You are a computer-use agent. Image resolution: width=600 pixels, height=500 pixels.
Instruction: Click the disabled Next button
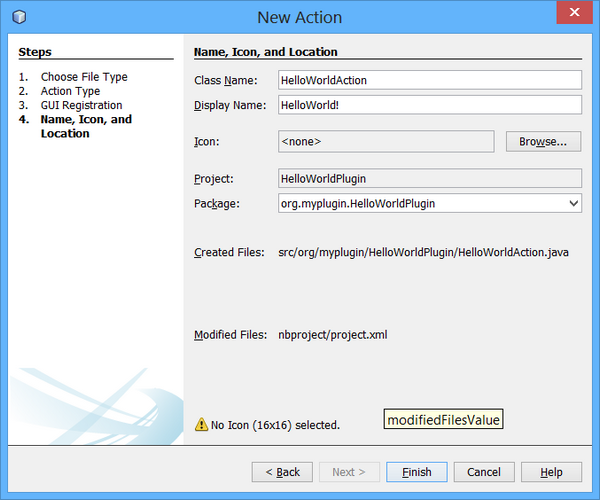click(349, 472)
